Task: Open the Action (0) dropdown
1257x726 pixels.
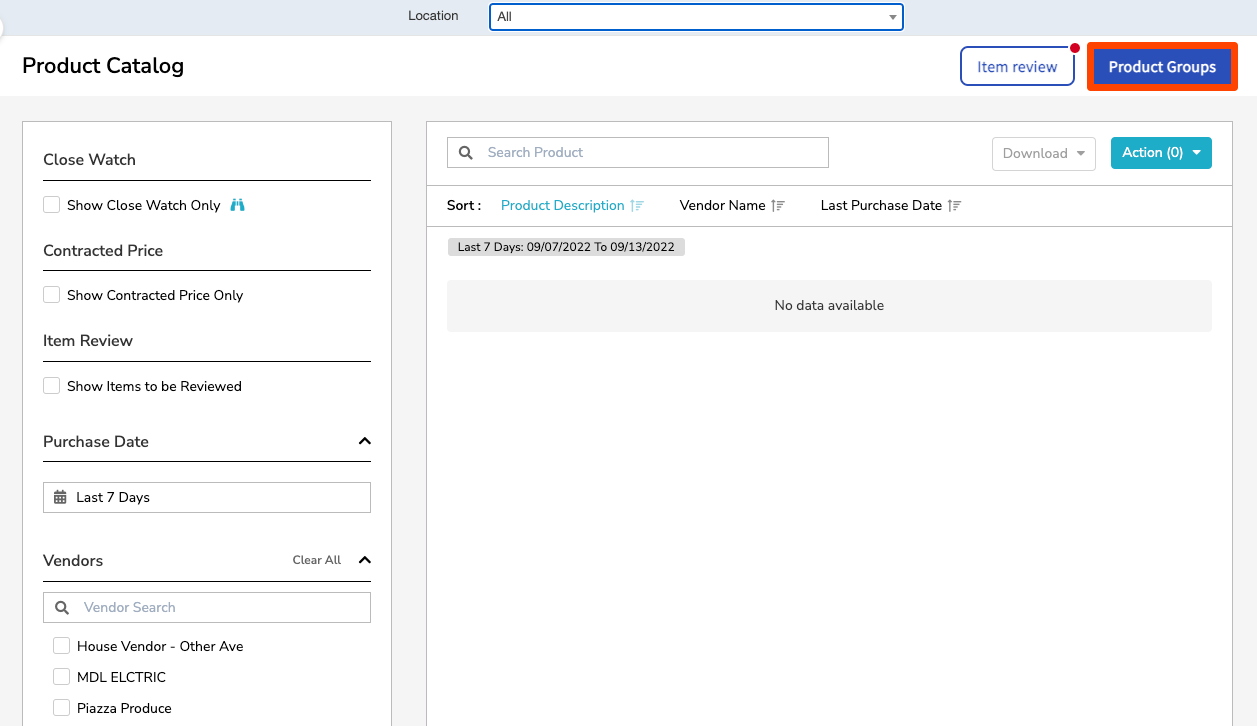Action: [x=1161, y=153]
